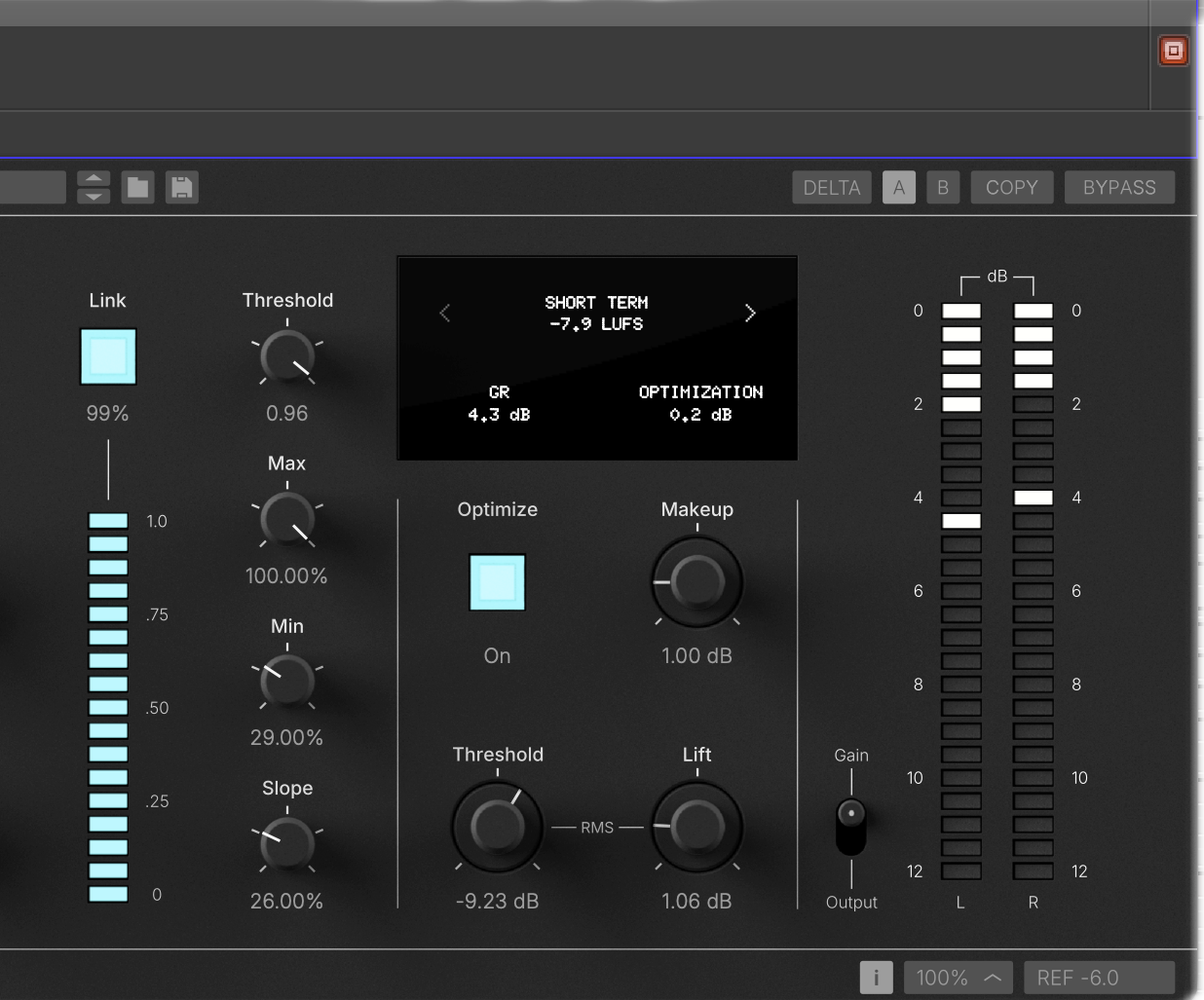The image size is (1204, 1000).
Task: Click the 100.00% Max value
Action: point(286,576)
